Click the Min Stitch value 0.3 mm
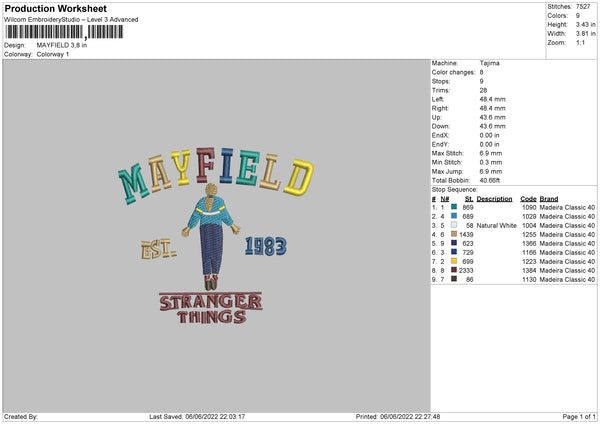The height and width of the screenshot is (424, 600). click(x=491, y=162)
